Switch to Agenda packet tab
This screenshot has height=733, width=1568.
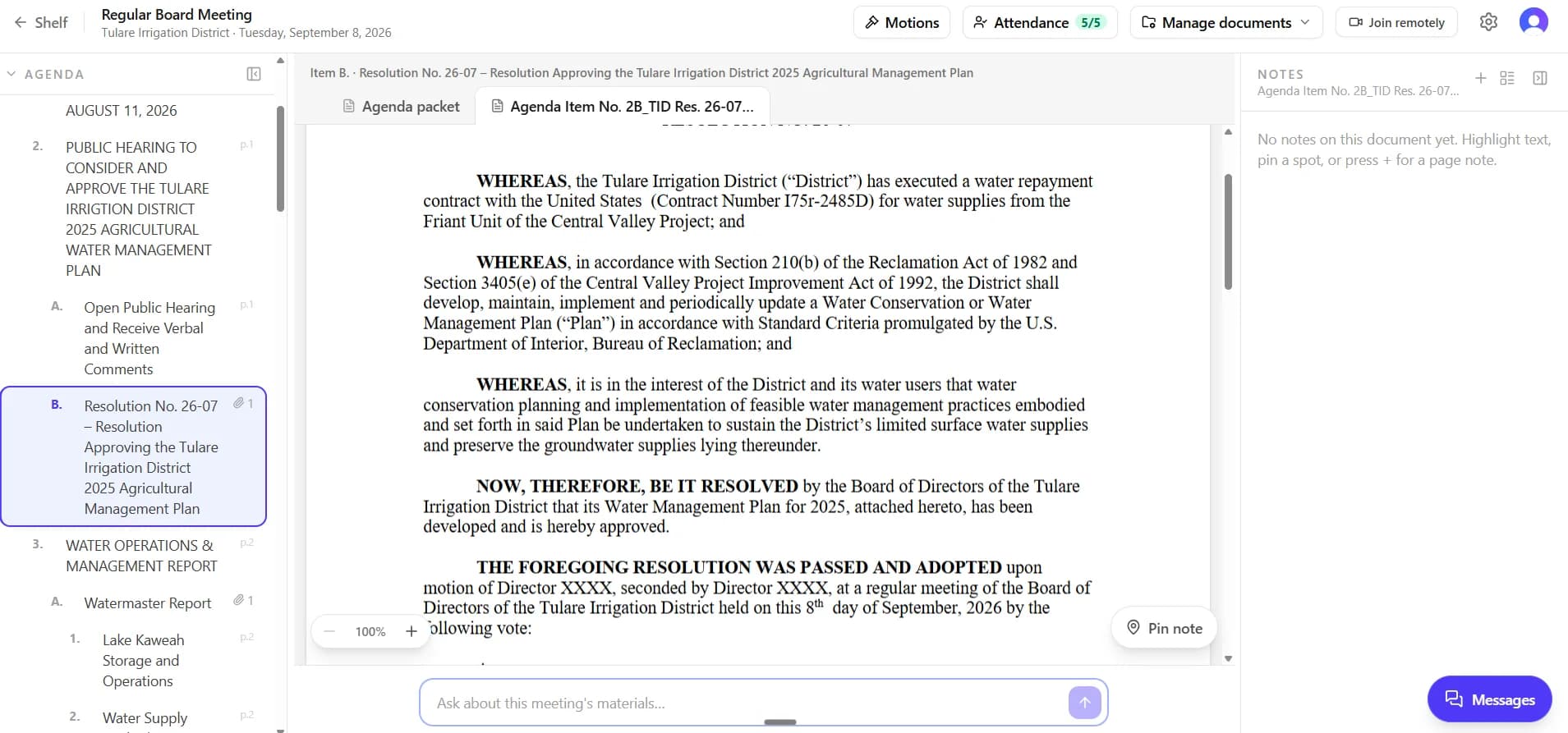tap(401, 107)
